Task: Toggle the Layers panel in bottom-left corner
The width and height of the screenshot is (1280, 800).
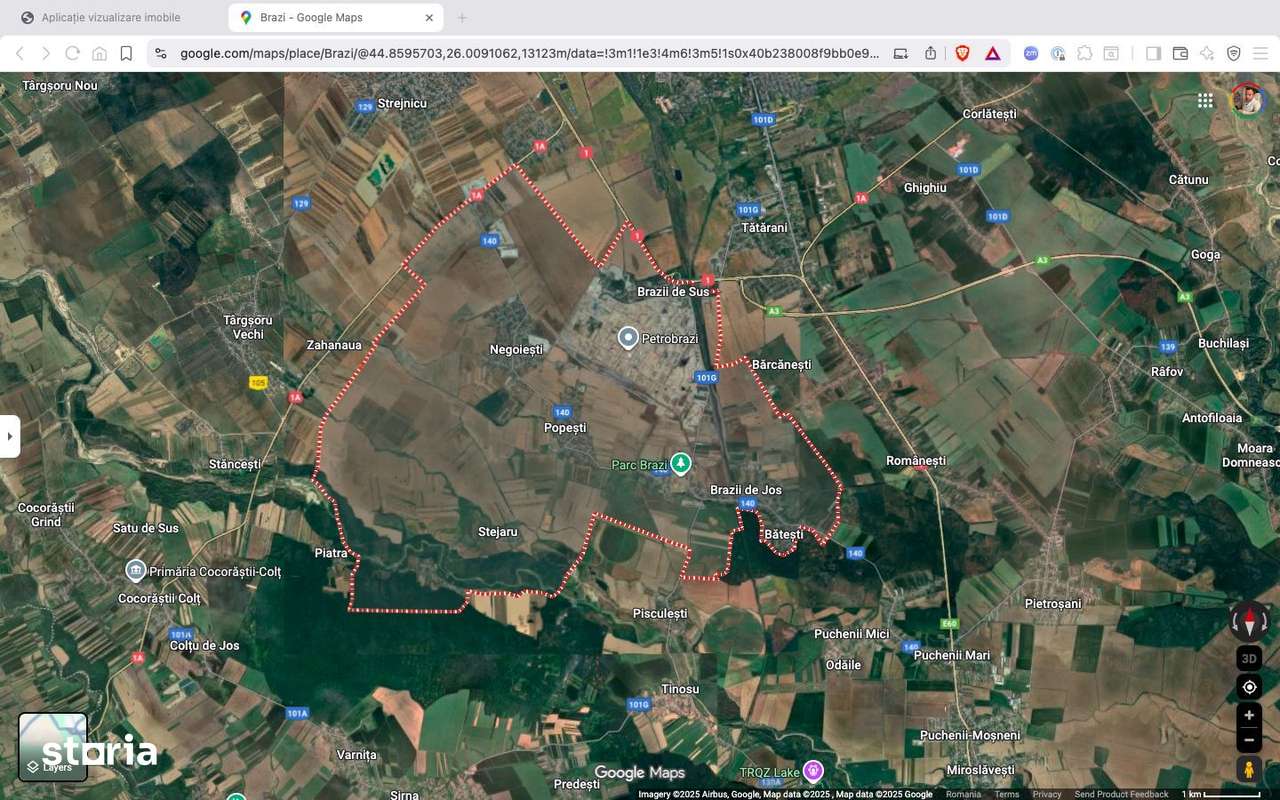Action: 52,744
